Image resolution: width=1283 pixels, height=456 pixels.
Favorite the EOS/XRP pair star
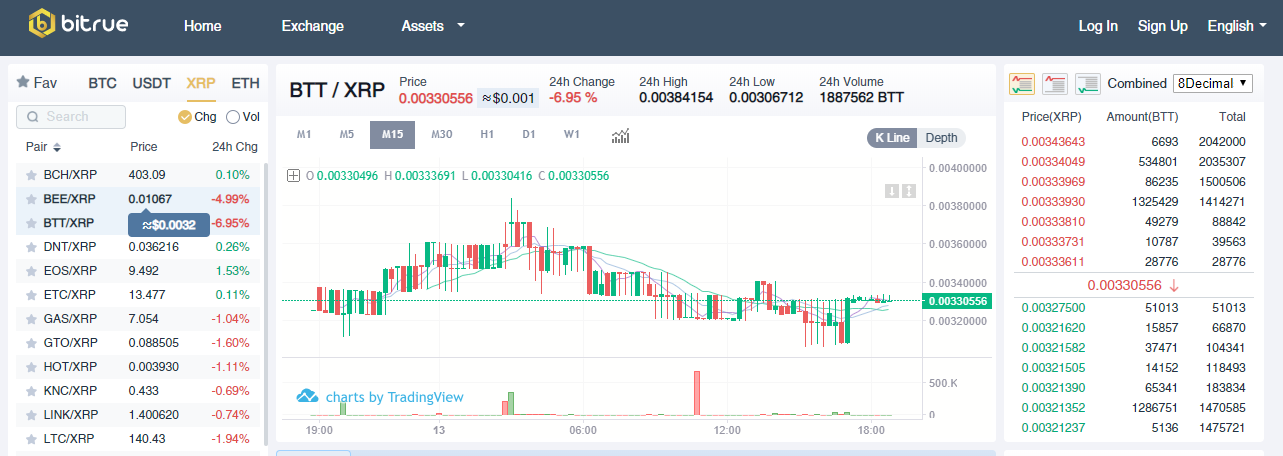pyautogui.click(x=32, y=271)
